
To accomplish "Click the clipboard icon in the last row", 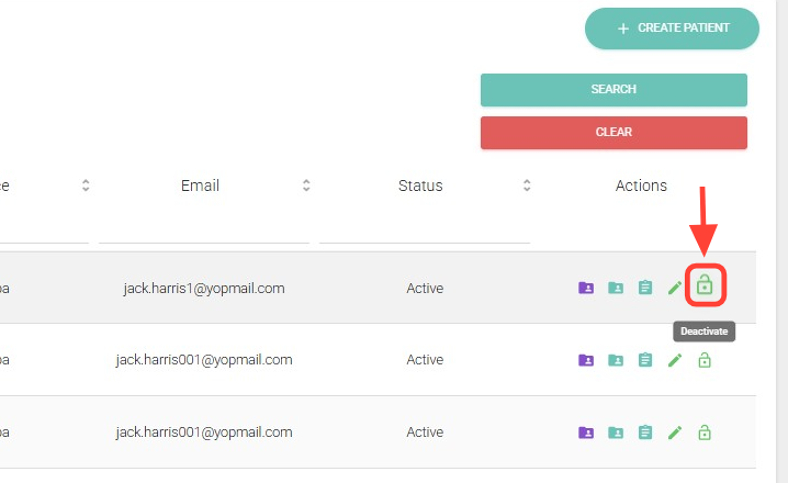I will [645, 433].
